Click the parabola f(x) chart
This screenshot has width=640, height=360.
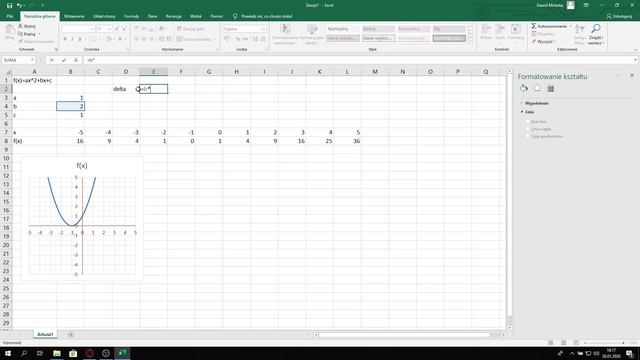pos(82,218)
